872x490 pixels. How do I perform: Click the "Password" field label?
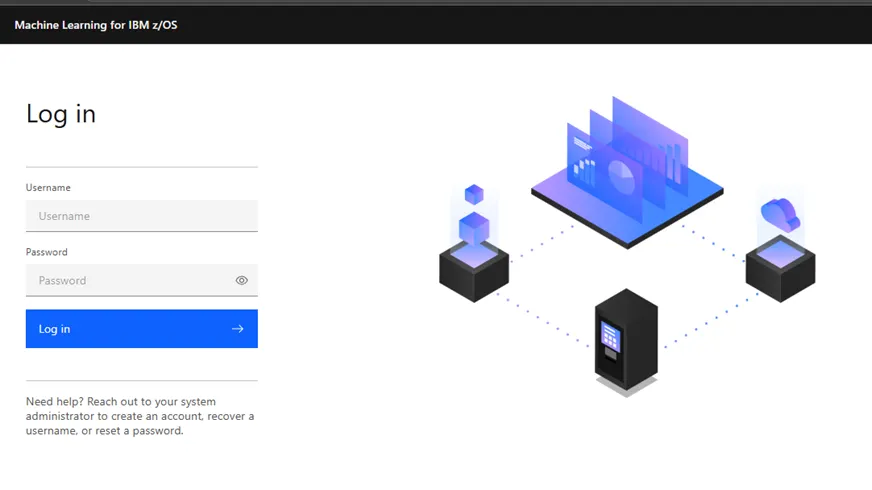[x=46, y=252]
